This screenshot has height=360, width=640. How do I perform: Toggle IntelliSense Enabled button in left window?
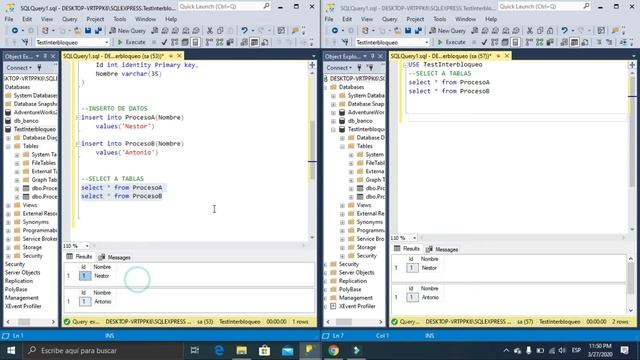[196, 42]
